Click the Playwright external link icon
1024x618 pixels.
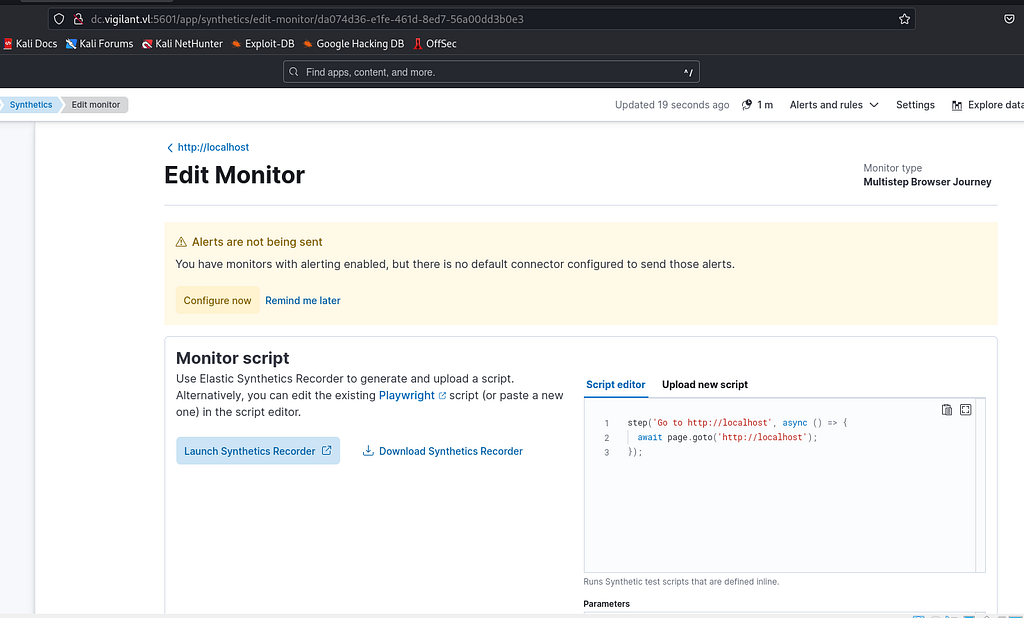pos(442,395)
